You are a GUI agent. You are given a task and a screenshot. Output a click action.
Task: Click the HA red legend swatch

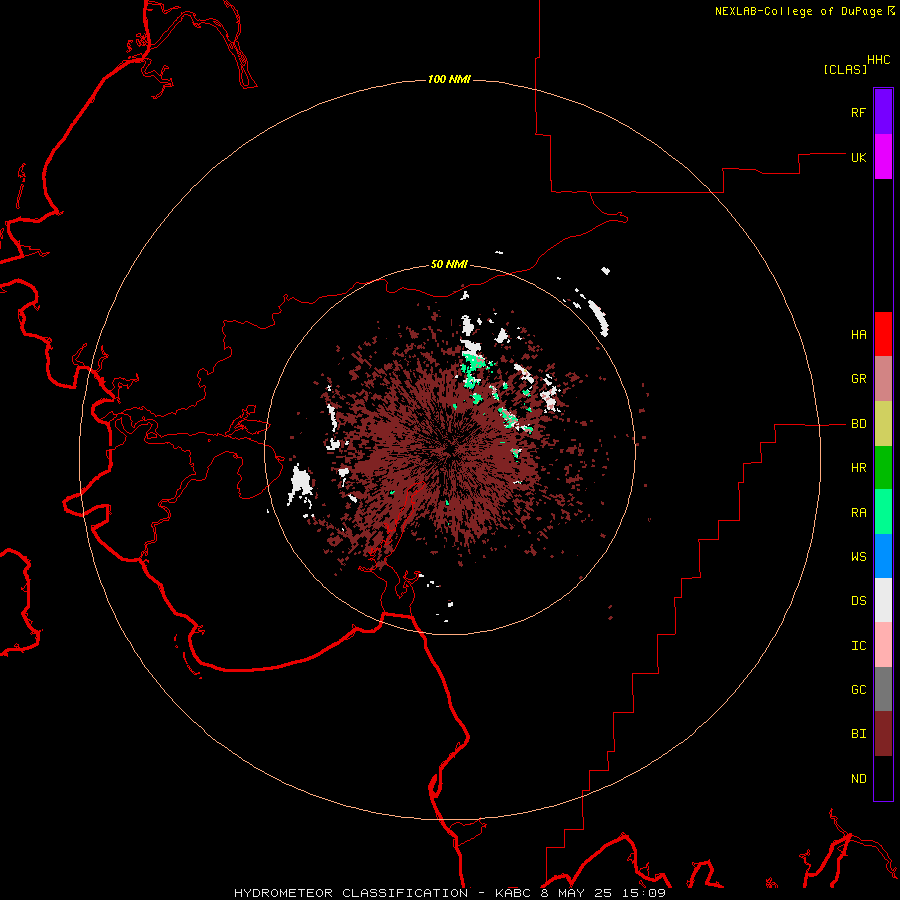click(883, 334)
